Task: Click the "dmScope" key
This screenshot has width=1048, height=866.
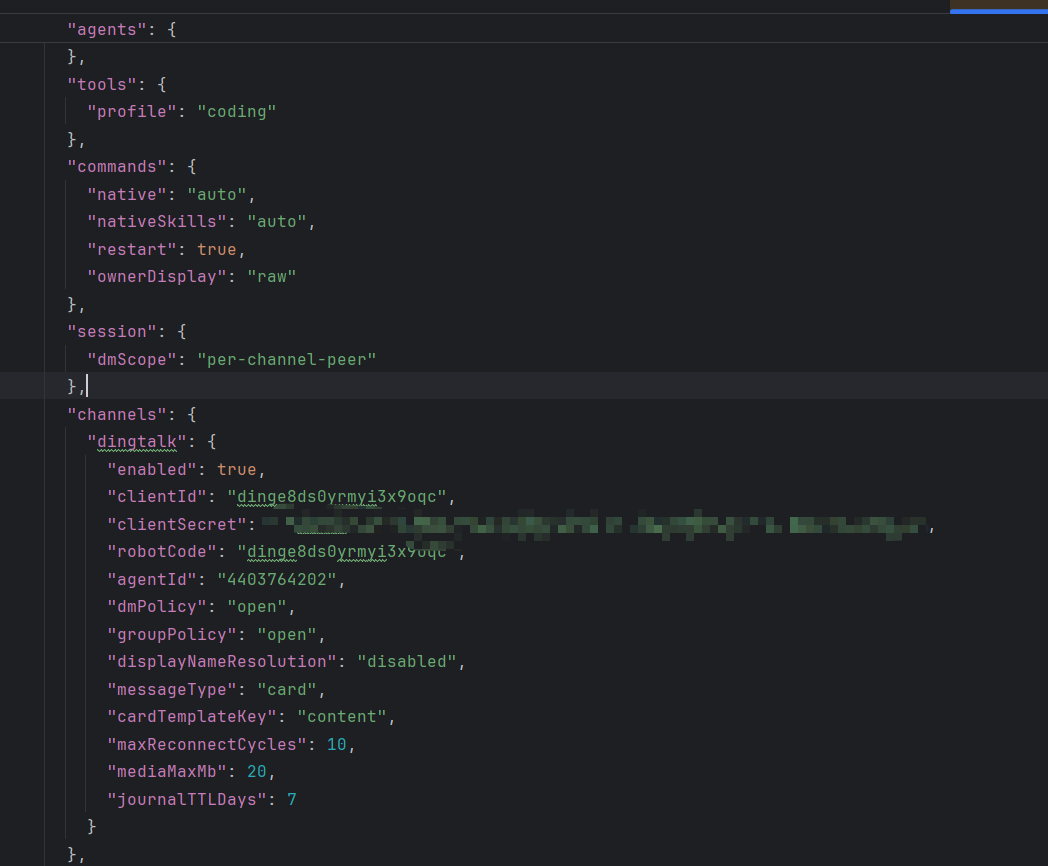Action: 132,359
